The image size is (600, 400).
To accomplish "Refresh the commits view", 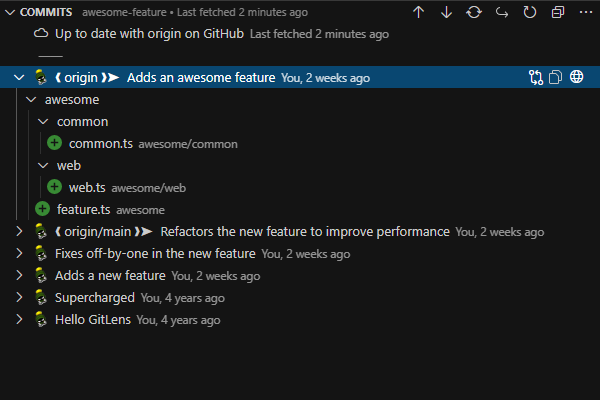I will [530, 12].
